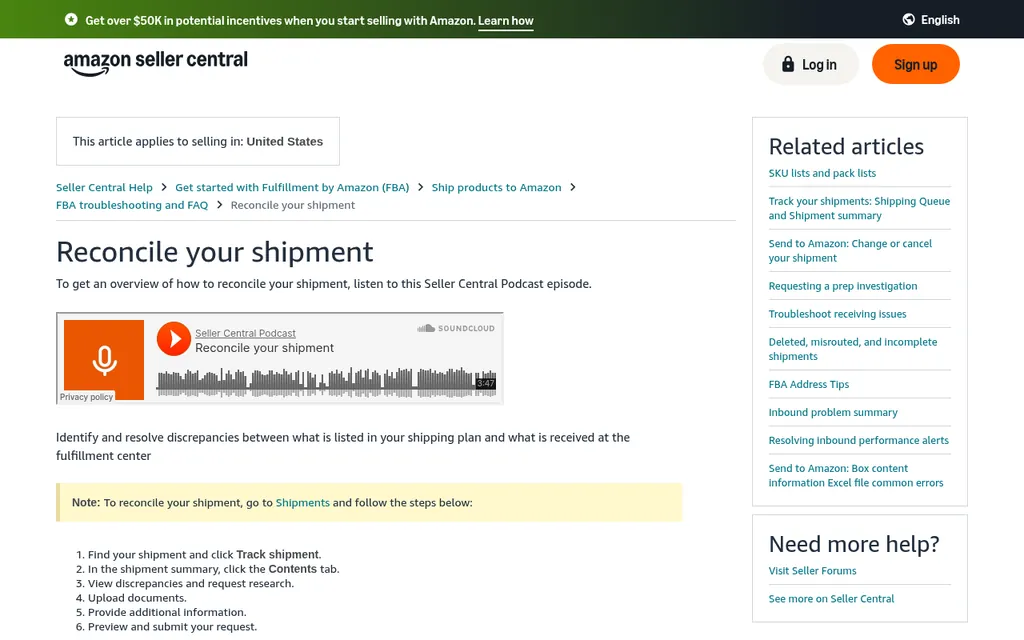
Task: Click the Log in button
Action: [810, 64]
